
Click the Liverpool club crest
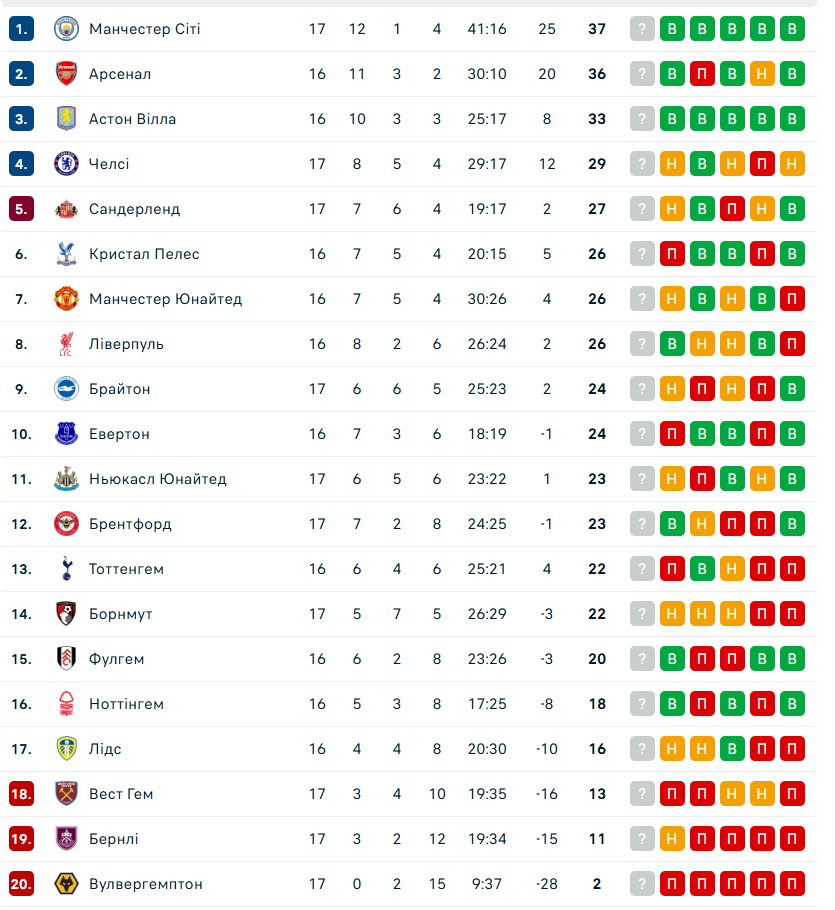tap(66, 344)
